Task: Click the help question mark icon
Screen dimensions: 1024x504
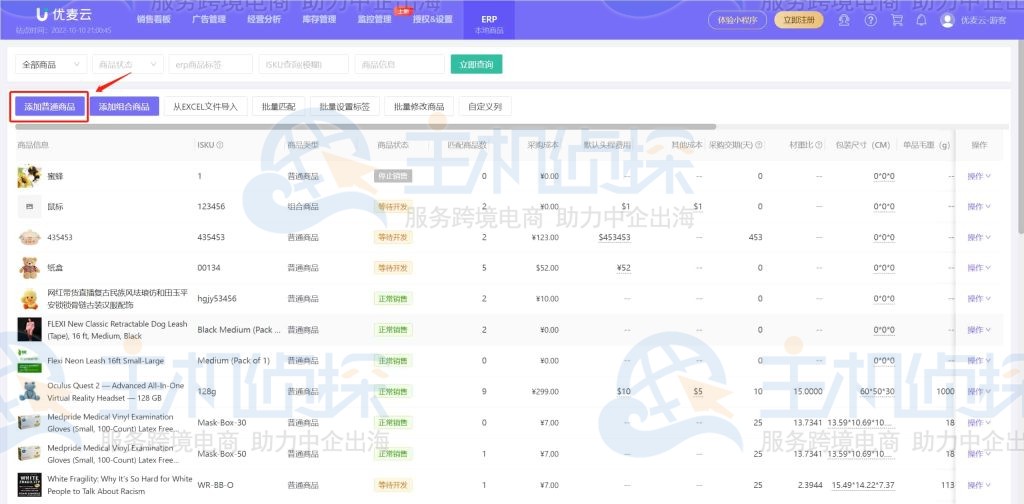Action: click(870, 20)
